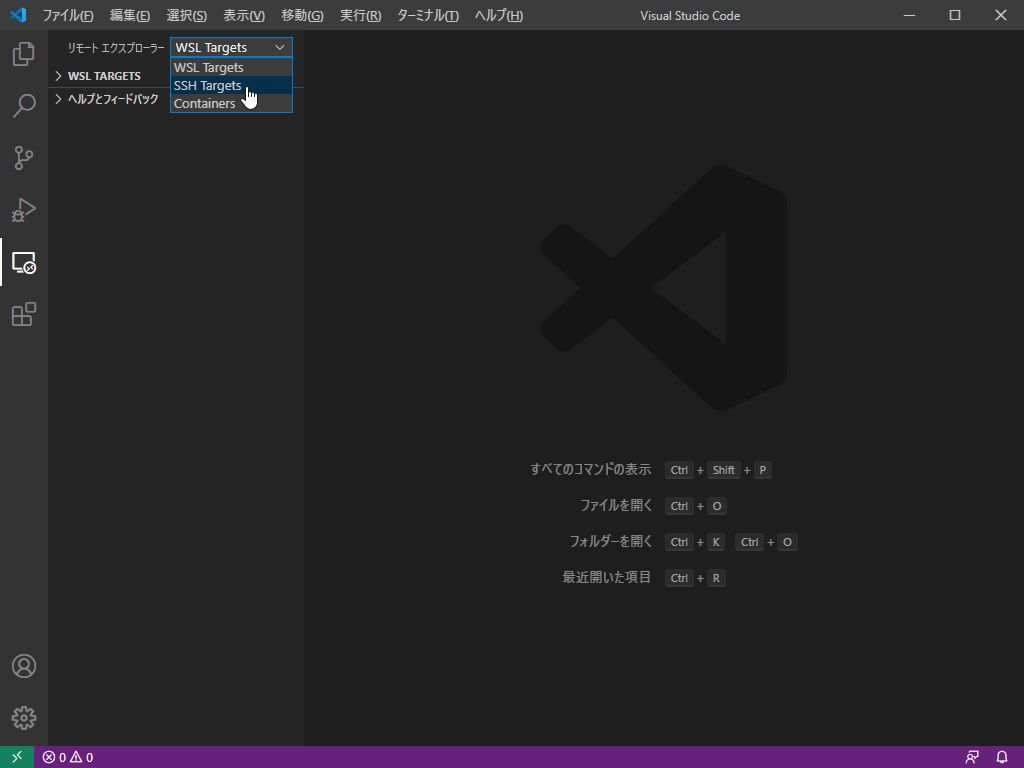Open the ヘルプ(H) menu
This screenshot has width=1024, height=768.
(498, 15)
